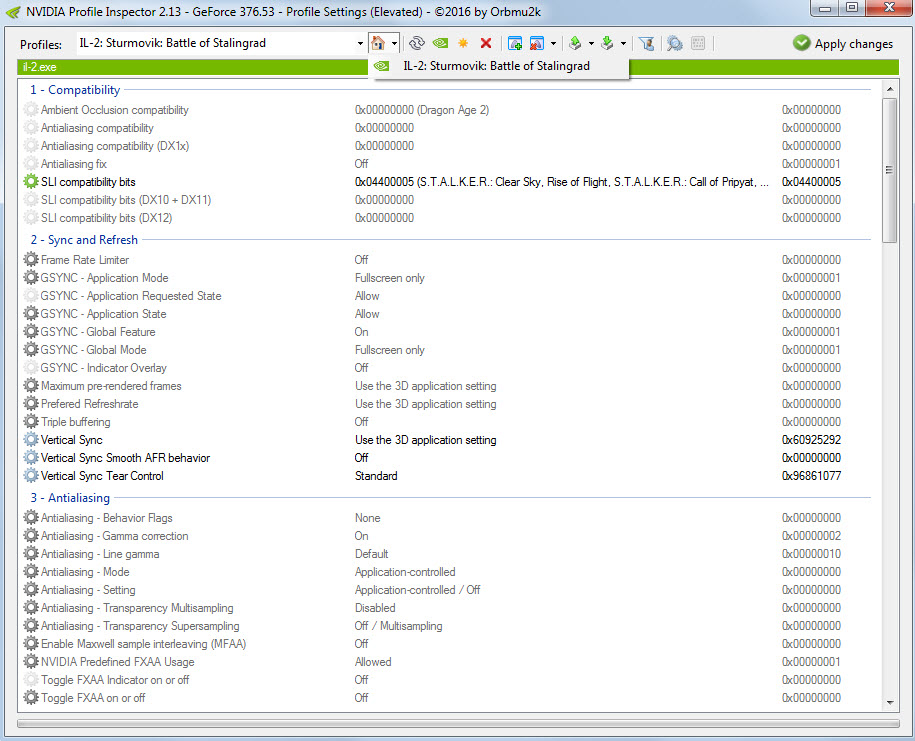915x741 pixels.
Task: Click the gear icon beside SLI compatibility bits
Action: pyautogui.click(x=31, y=181)
